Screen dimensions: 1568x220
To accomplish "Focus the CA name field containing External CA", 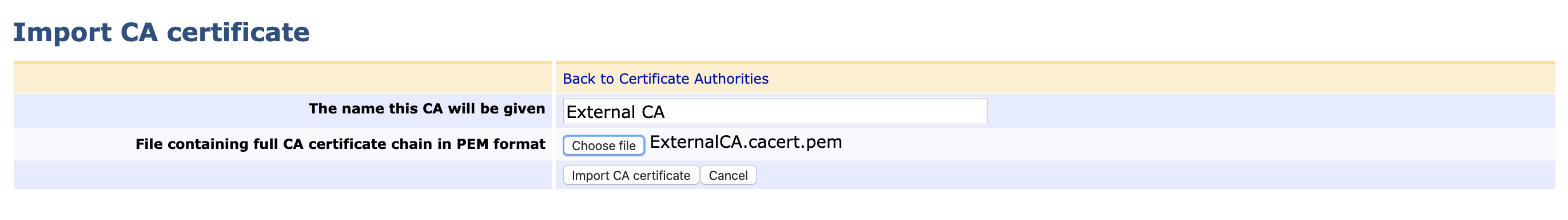I will point(775,112).
